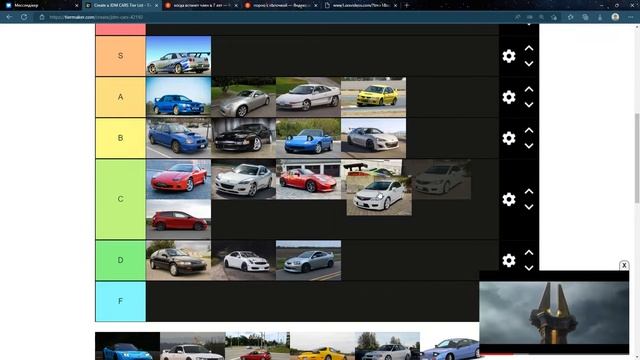Move A tier row up with arrow
640x360 pixels.
click(529, 89)
